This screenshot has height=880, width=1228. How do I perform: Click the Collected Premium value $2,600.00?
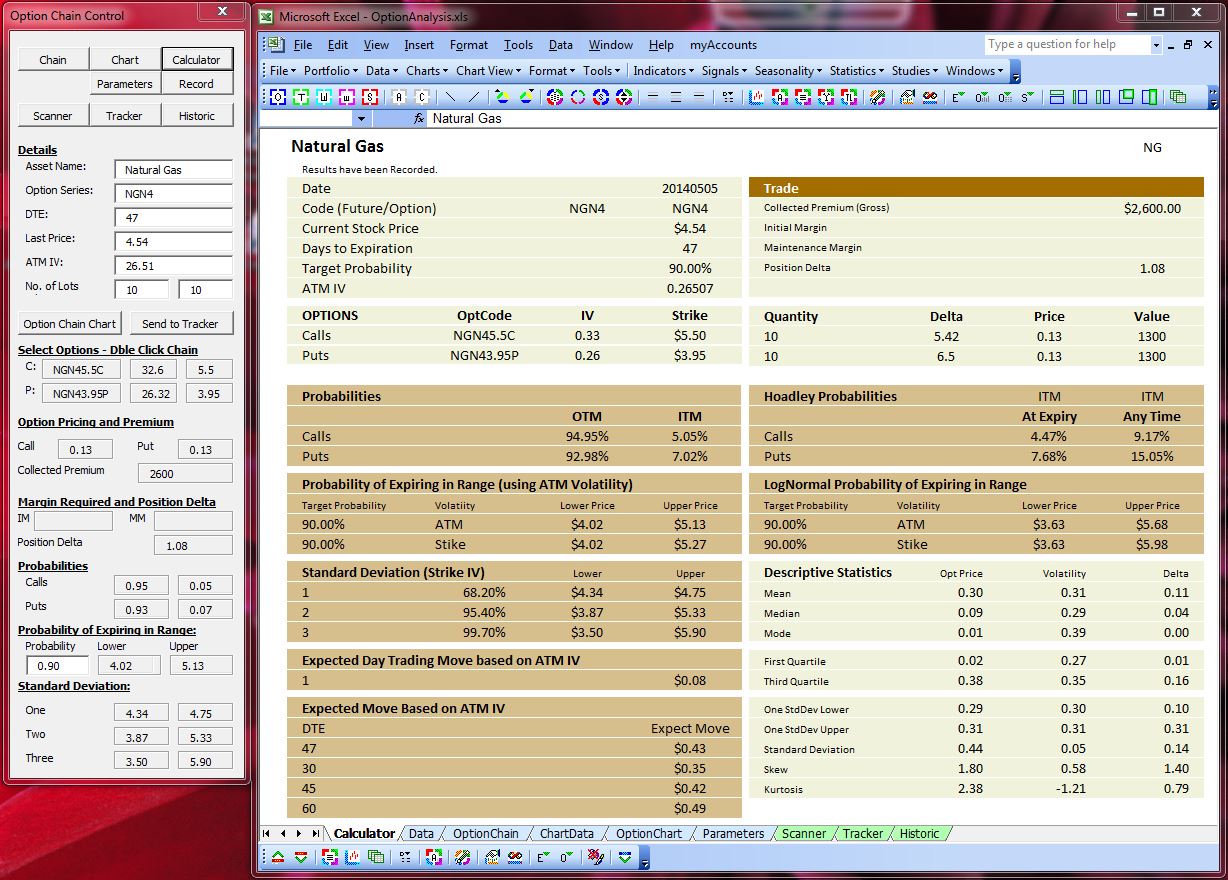(1152, 208)
